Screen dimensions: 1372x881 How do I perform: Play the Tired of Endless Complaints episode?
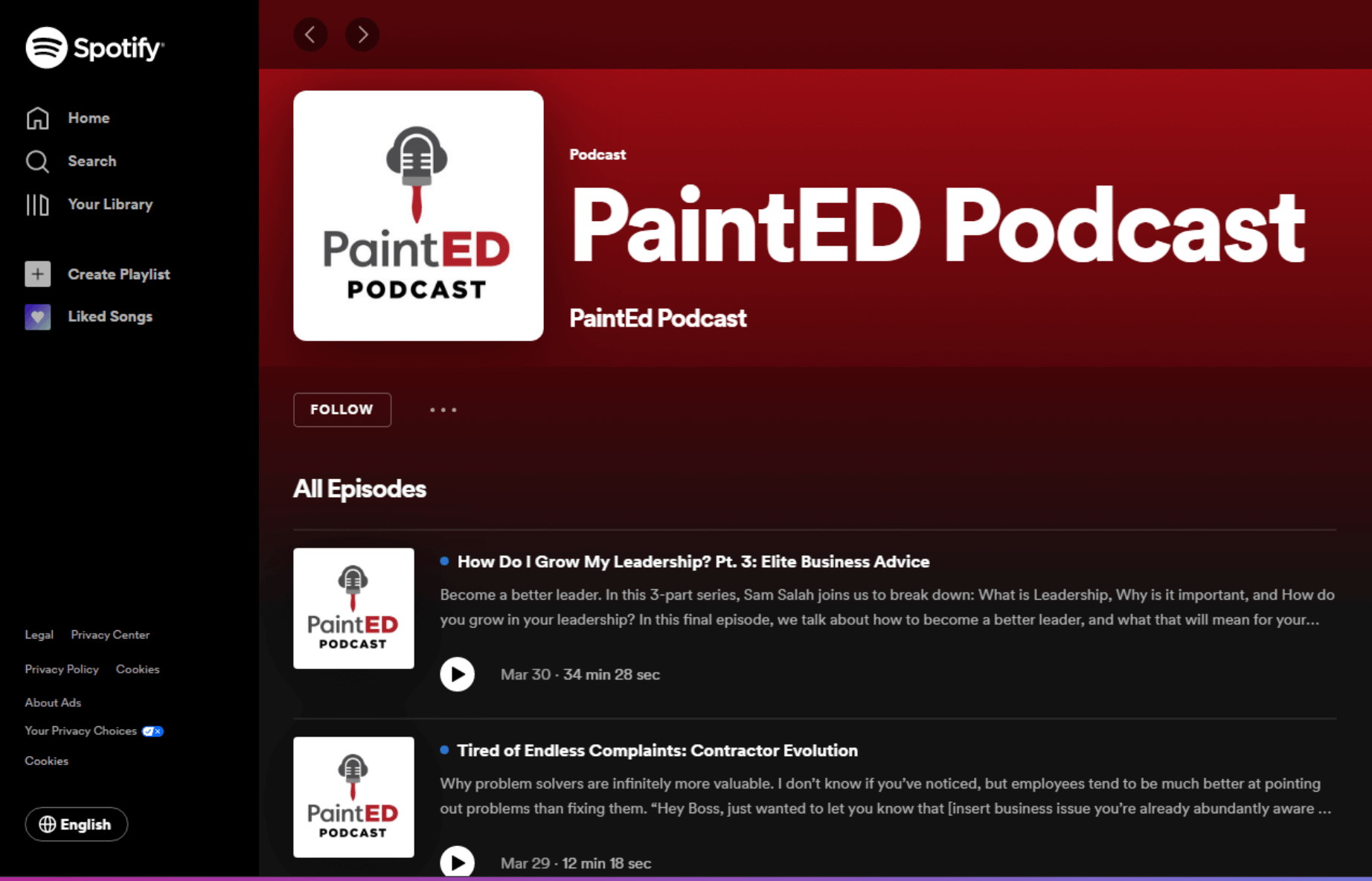457,862
